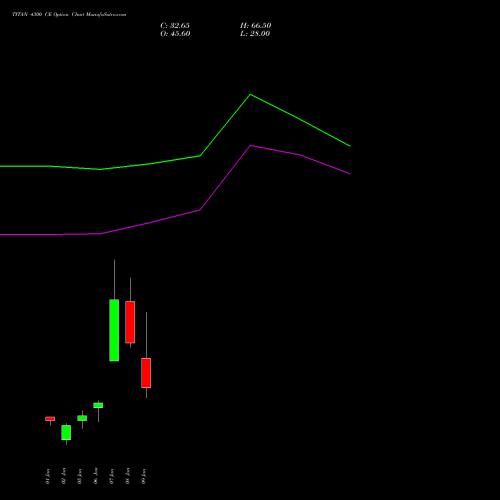
Task: Click the green candlestick above date 02
Action: [x=66, y=432]
